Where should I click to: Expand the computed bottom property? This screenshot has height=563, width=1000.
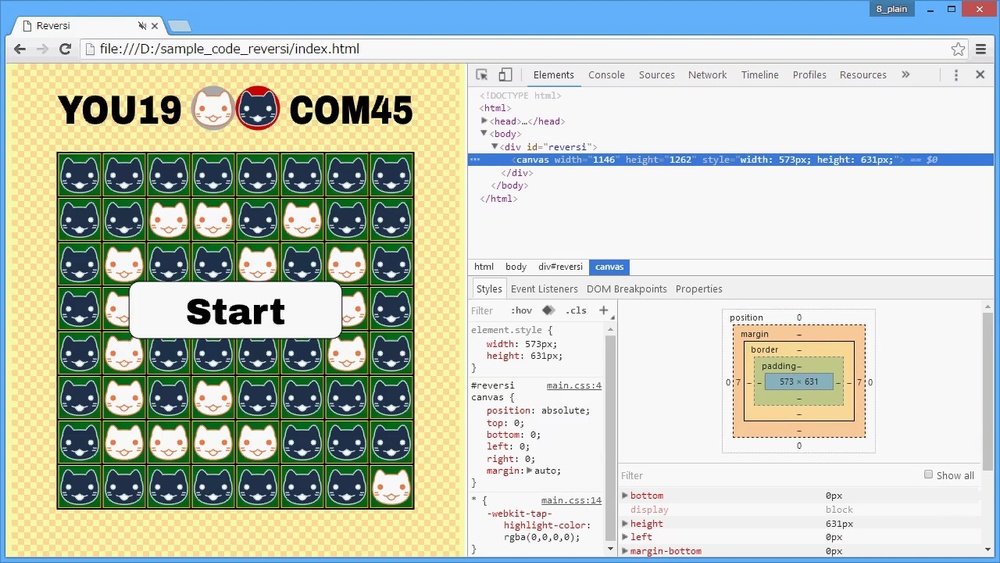tap(625, 495)
